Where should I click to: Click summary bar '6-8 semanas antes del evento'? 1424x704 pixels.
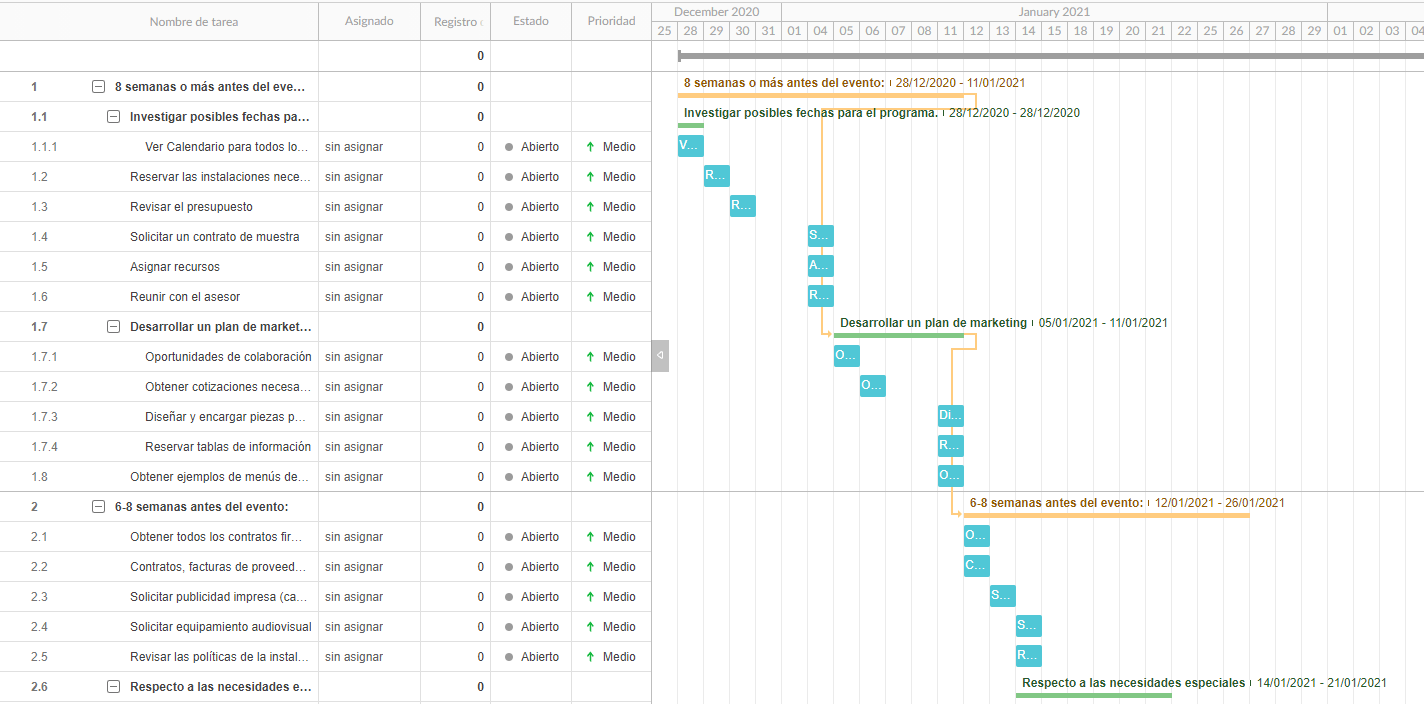point(1107,516)
